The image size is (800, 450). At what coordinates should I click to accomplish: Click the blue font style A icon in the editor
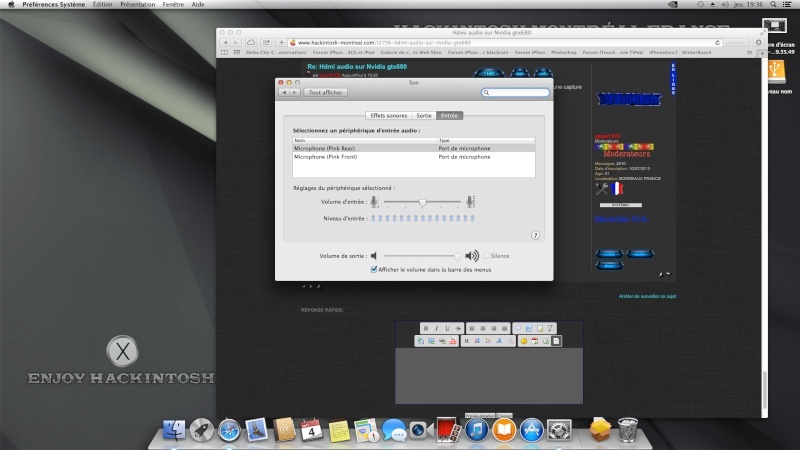[x=499, y=341]
